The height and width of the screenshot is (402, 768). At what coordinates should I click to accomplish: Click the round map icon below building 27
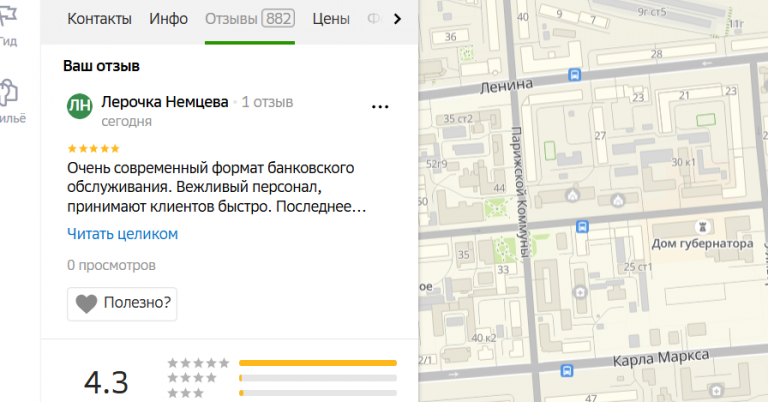618,200
